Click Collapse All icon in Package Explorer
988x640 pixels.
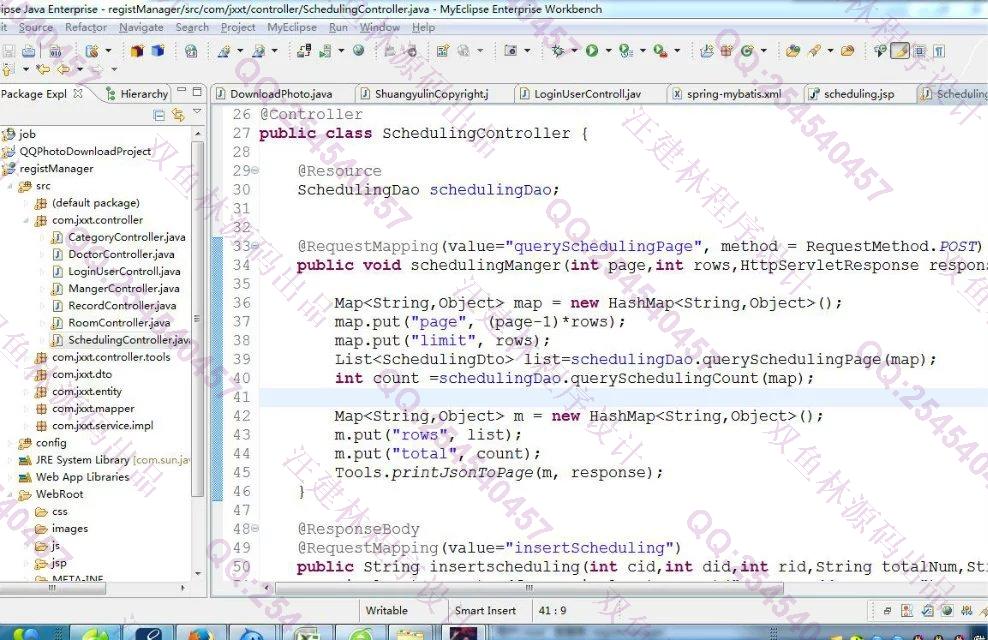click(159, 115)
